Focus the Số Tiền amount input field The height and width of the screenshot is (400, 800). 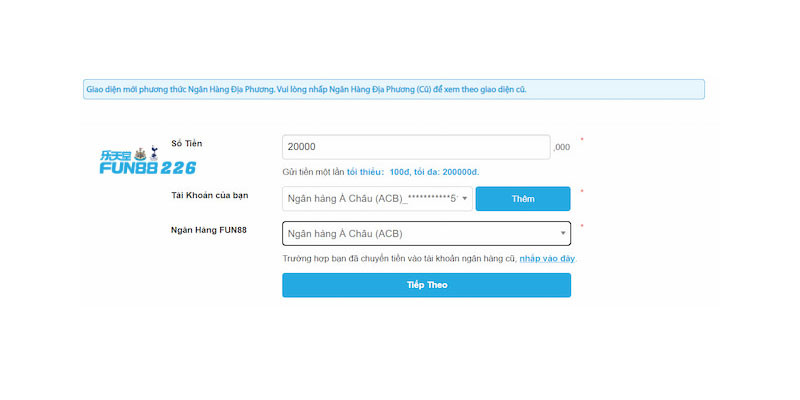coord(415,147)
